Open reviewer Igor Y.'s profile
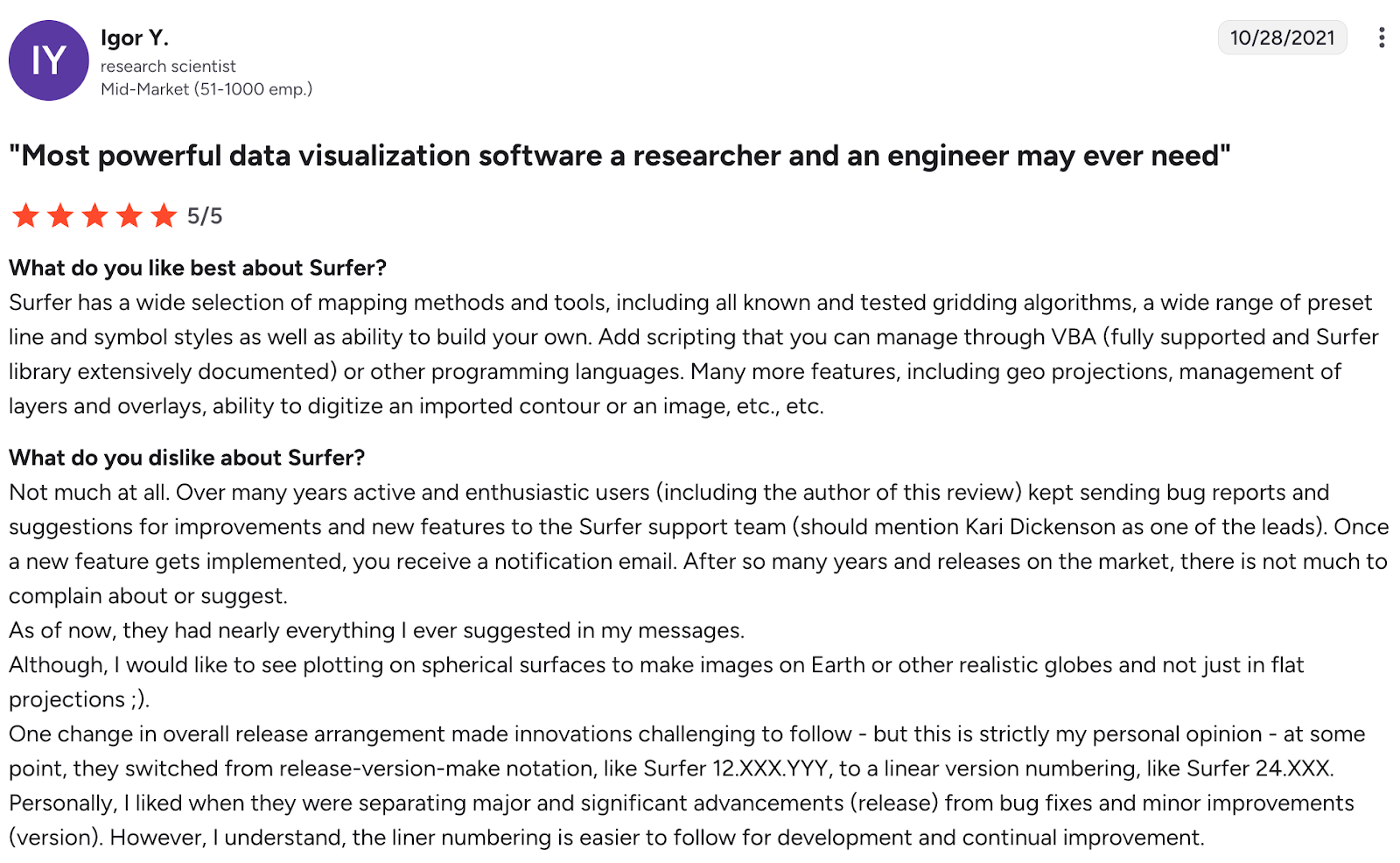Viewport: 1400px width, 863px height. pos(135,38)
